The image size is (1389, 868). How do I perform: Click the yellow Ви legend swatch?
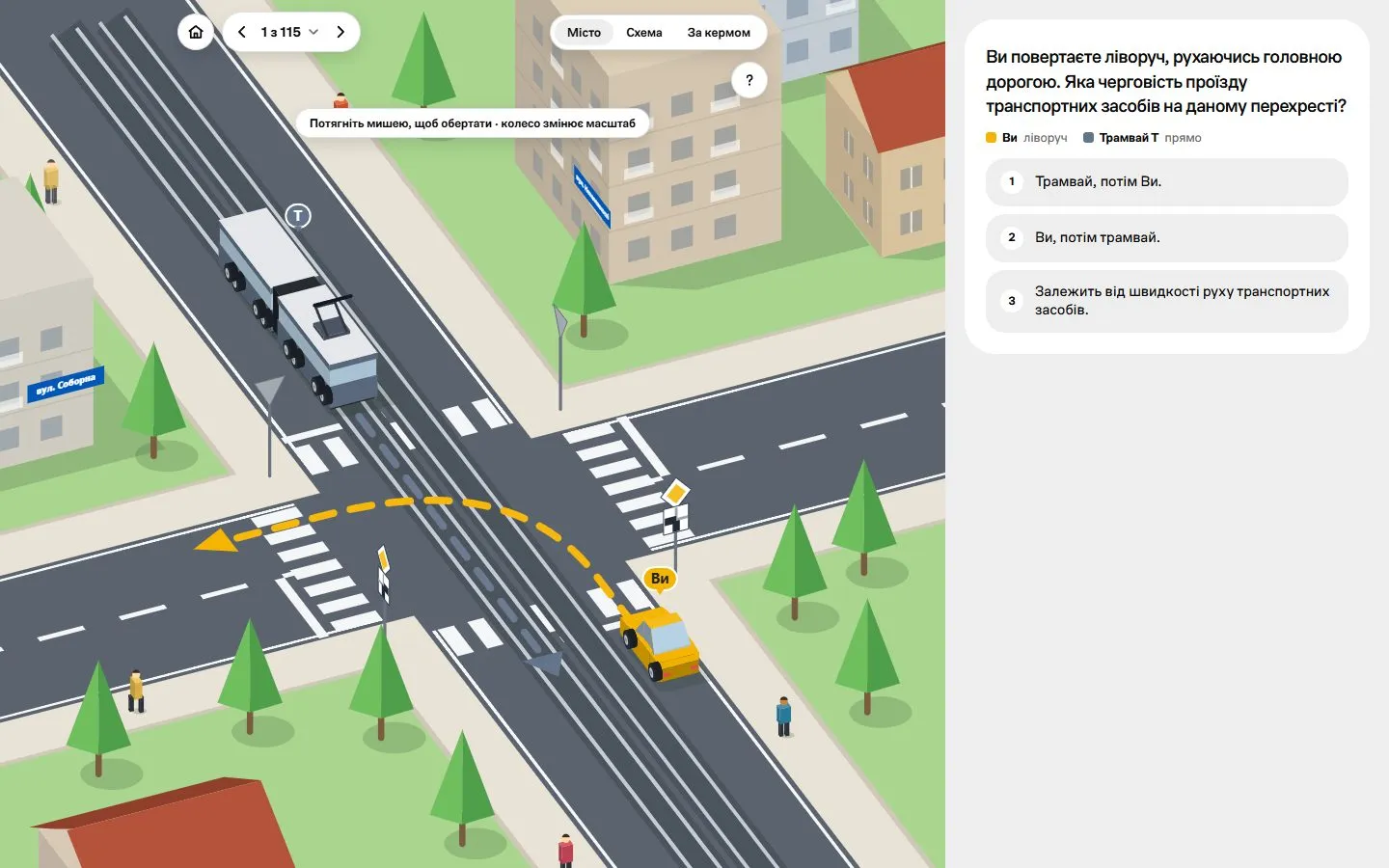pos(991,138)
